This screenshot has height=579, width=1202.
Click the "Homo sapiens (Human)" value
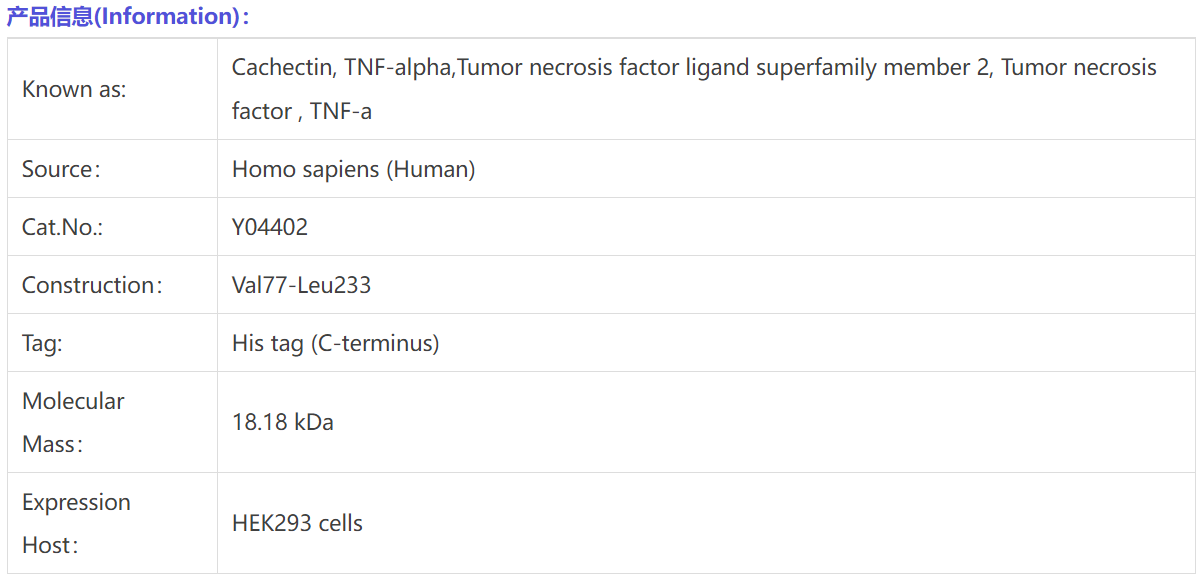(x=353, y=169)
